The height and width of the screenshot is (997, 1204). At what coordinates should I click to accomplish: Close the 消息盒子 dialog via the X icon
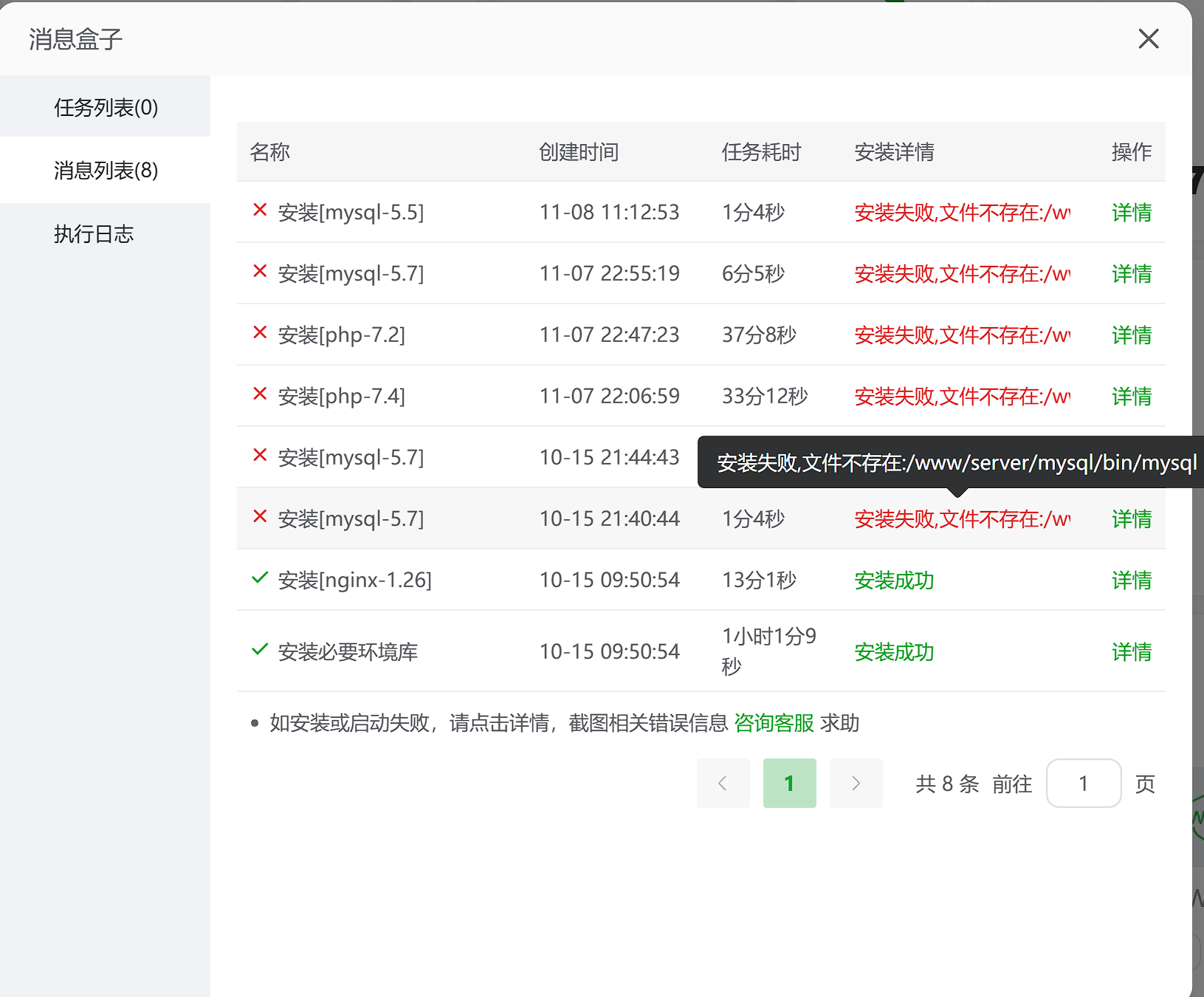(1149, 38)
